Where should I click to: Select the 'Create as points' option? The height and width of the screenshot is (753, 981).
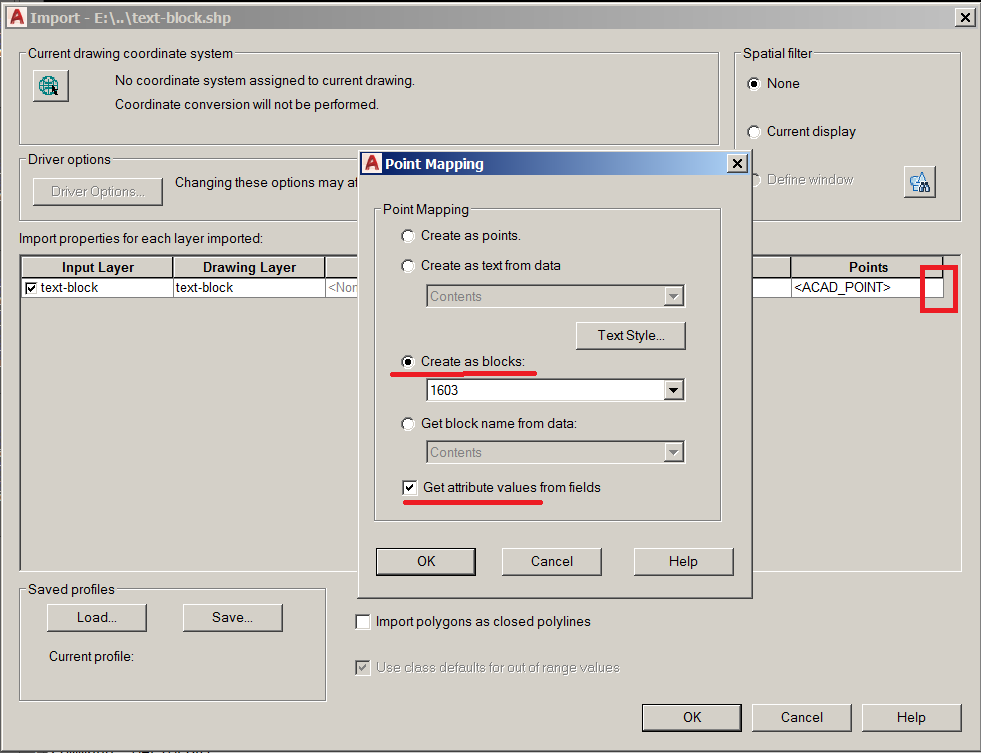pyautogui.click(x=408, y=236)
